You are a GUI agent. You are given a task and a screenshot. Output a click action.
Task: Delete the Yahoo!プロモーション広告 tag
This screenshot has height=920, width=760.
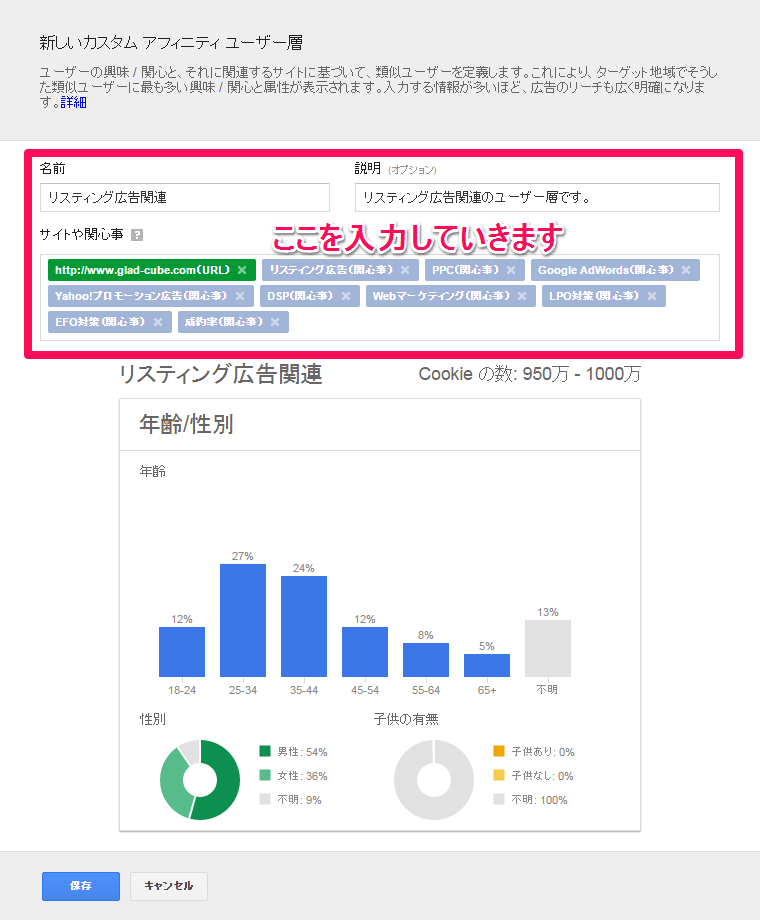pyautogui.click(x=239, y=296)
